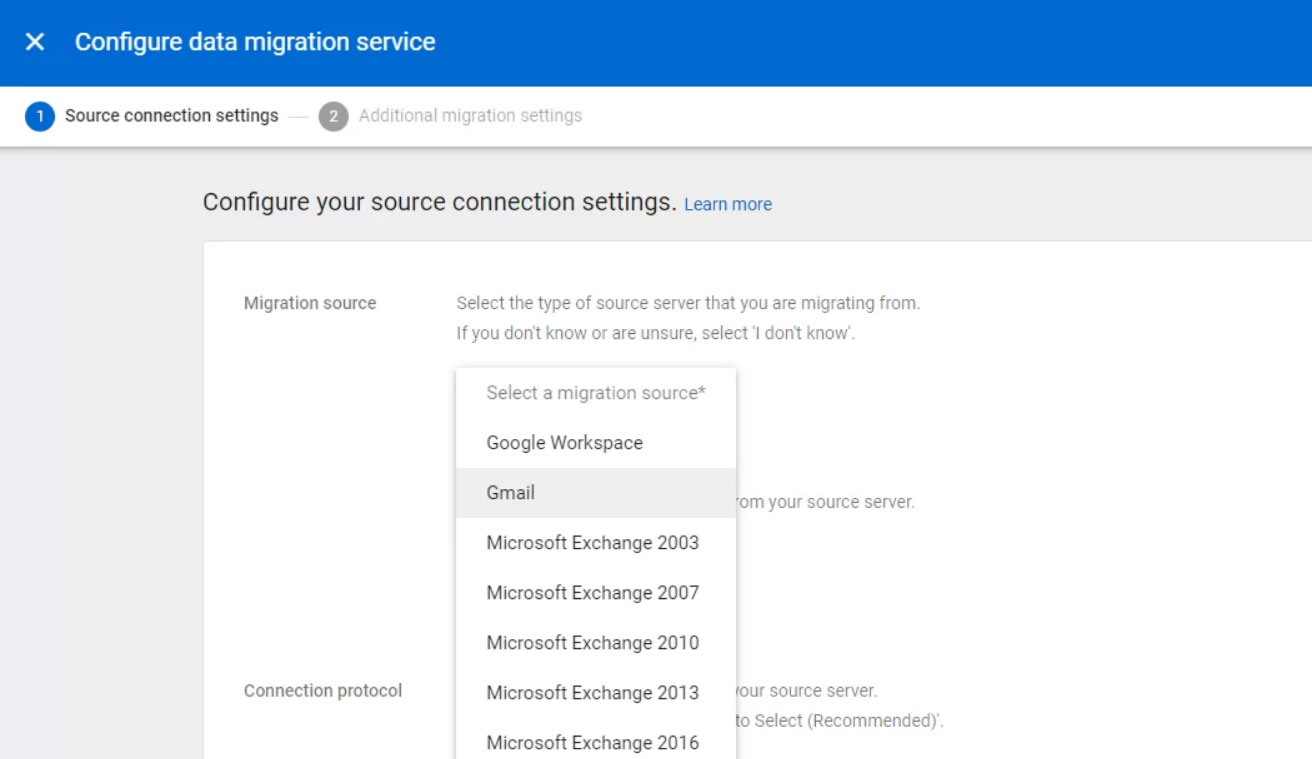Pick Microsoft Exchange 2007 as source
Viewport: 1312px width, 759px height.
tap(591, 592)
